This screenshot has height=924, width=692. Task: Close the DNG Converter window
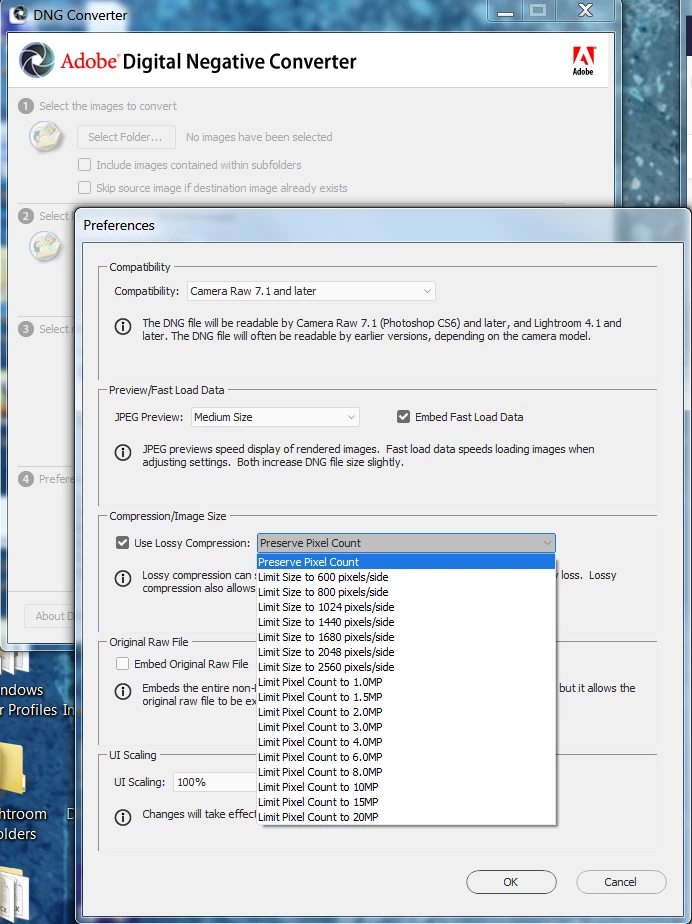pos(585,11)
